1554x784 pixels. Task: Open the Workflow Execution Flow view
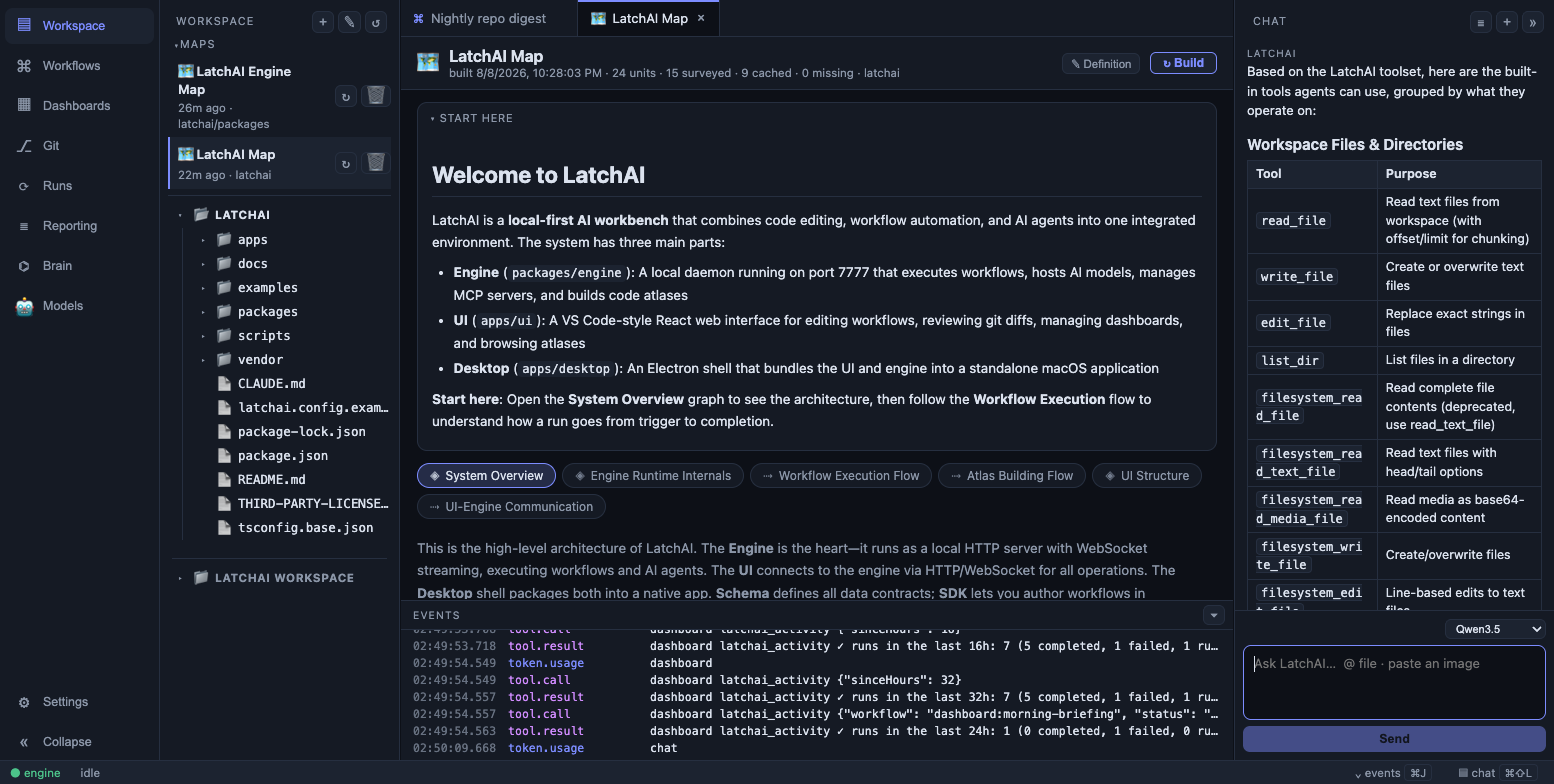841,476
